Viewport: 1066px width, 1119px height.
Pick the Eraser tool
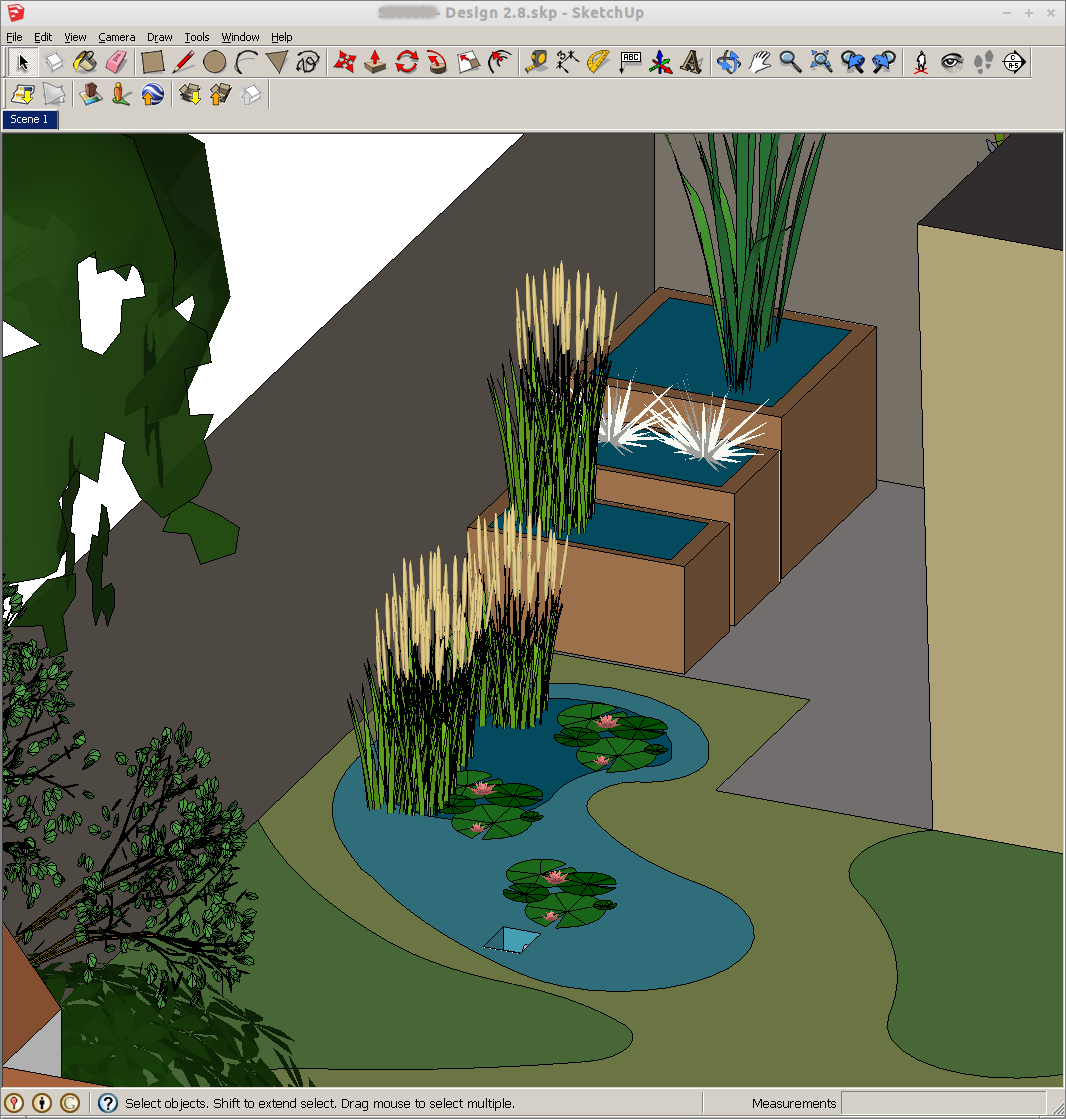tap(117, 62)
